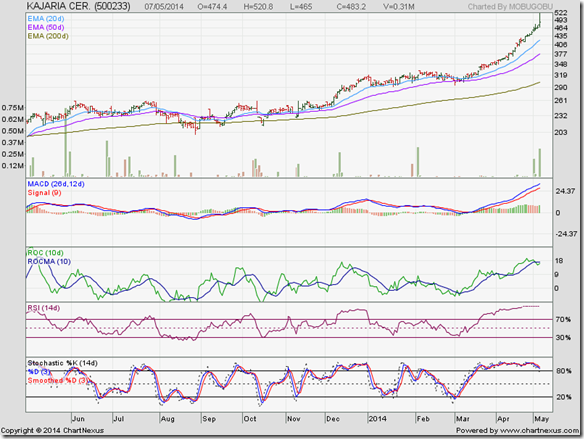Click the Stochastic 20% level label
Screen dimensions: 584x439
coord(564,397)
